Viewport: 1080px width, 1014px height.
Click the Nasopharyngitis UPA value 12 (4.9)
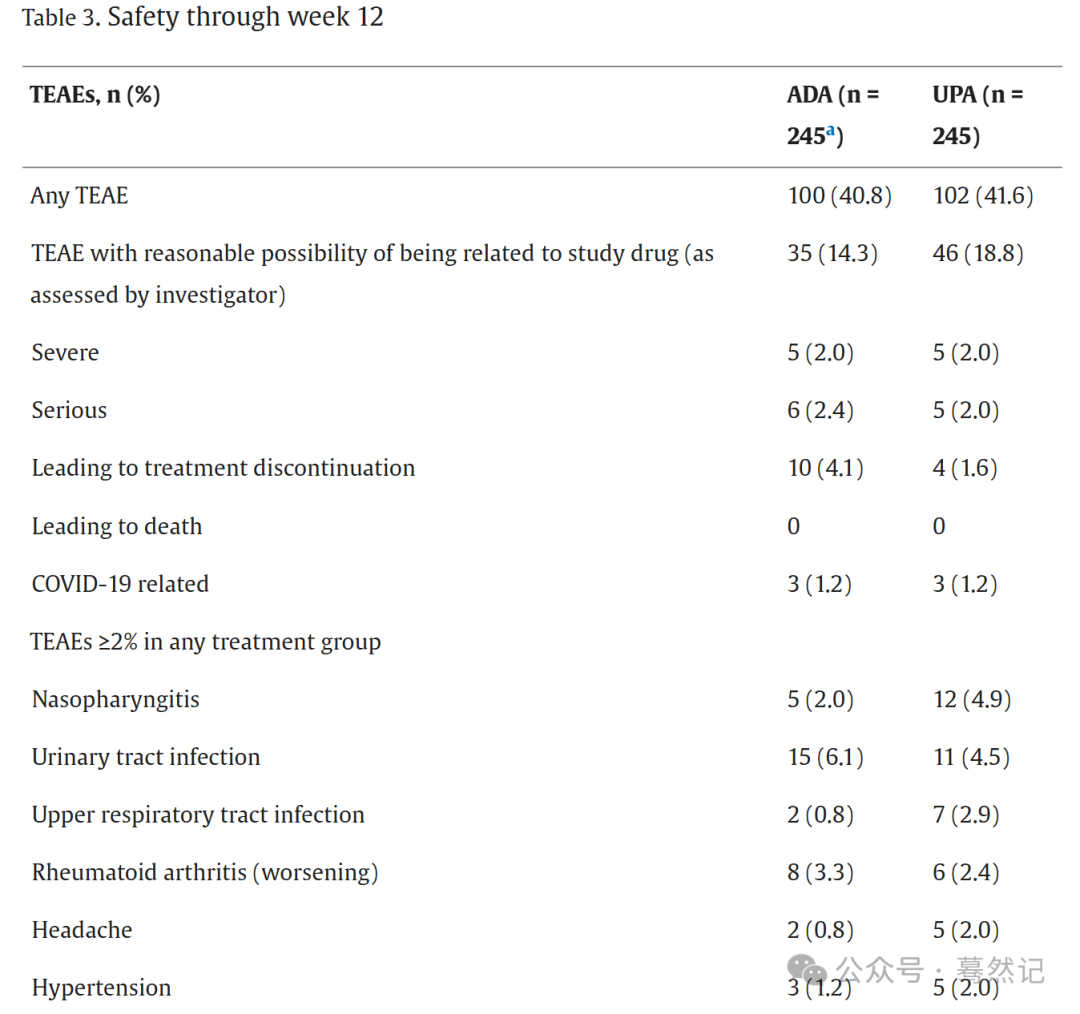coord(972,700)
